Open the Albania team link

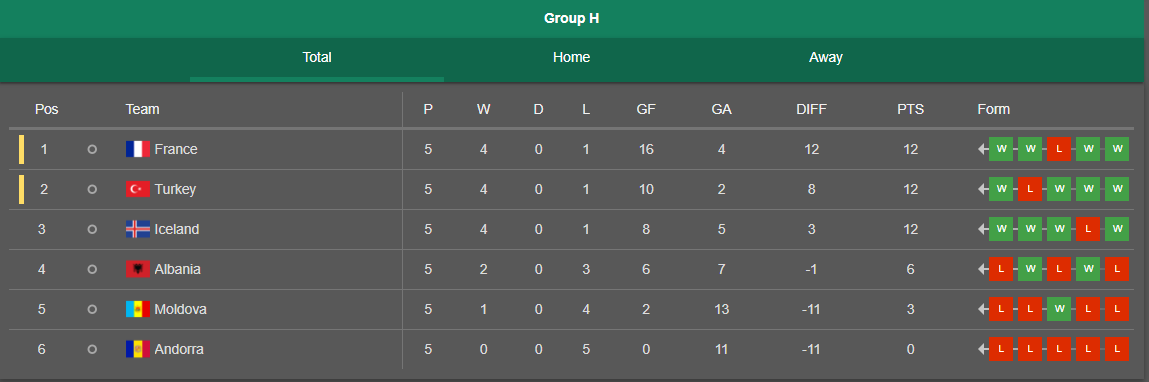(177, 269)
